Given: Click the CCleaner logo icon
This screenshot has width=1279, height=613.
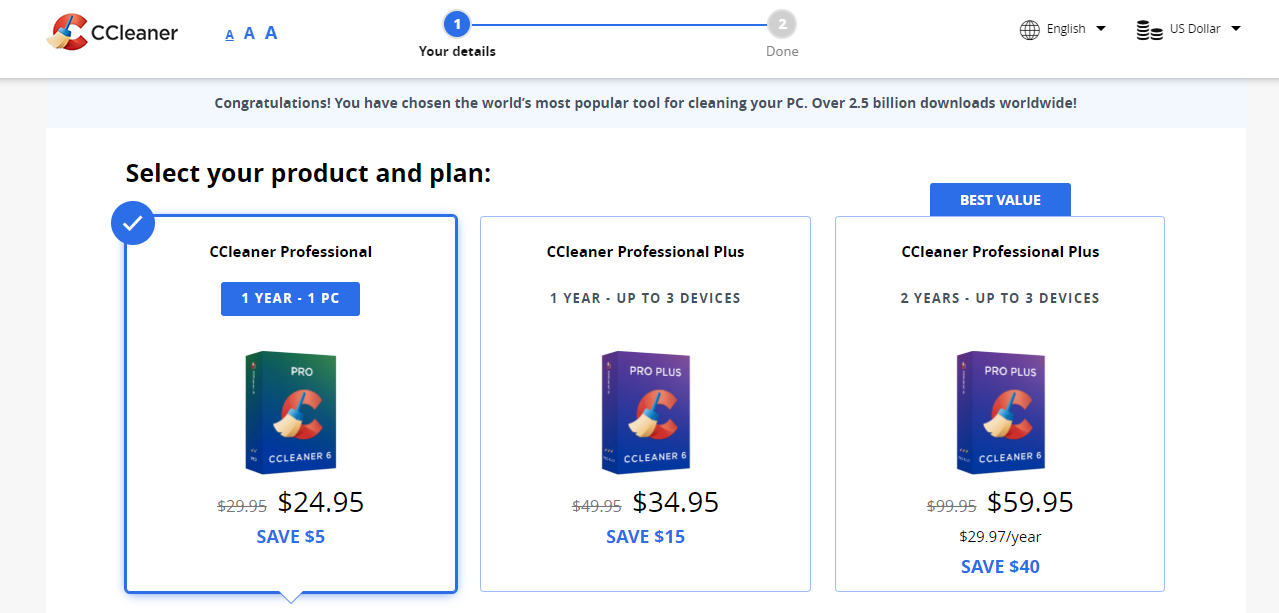Looking at the screenshot, I should 67,32.
